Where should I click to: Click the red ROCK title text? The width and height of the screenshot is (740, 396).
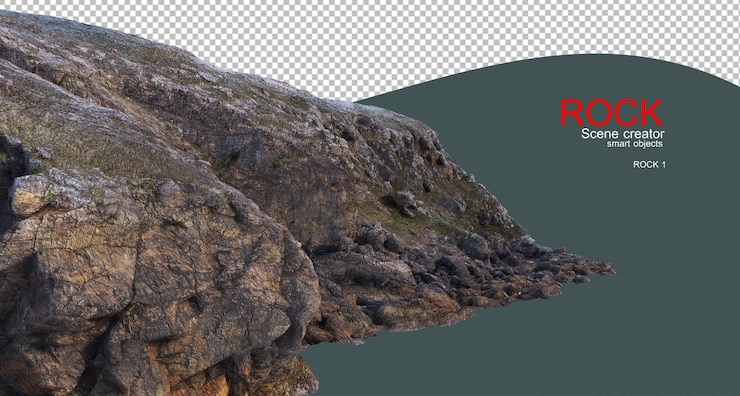pos(611,112)
